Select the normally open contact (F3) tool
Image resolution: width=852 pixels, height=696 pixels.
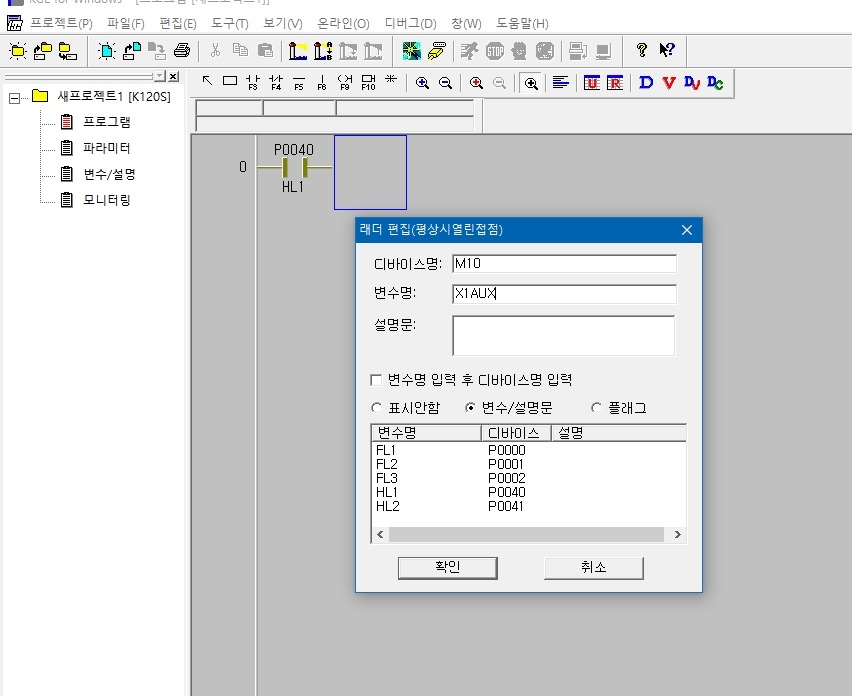tap(252, 83)
